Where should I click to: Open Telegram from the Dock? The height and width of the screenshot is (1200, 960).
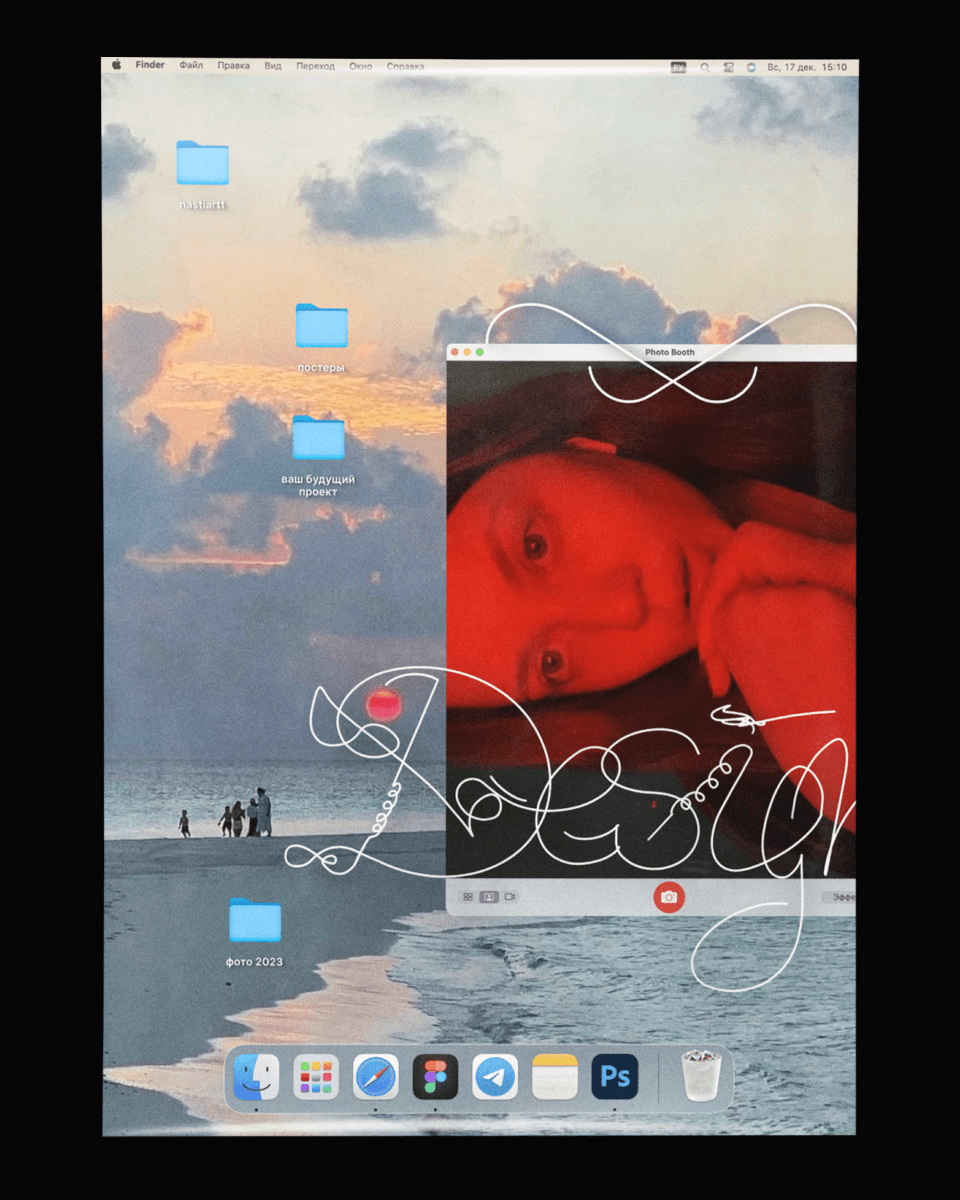(x=495, y=1077)
